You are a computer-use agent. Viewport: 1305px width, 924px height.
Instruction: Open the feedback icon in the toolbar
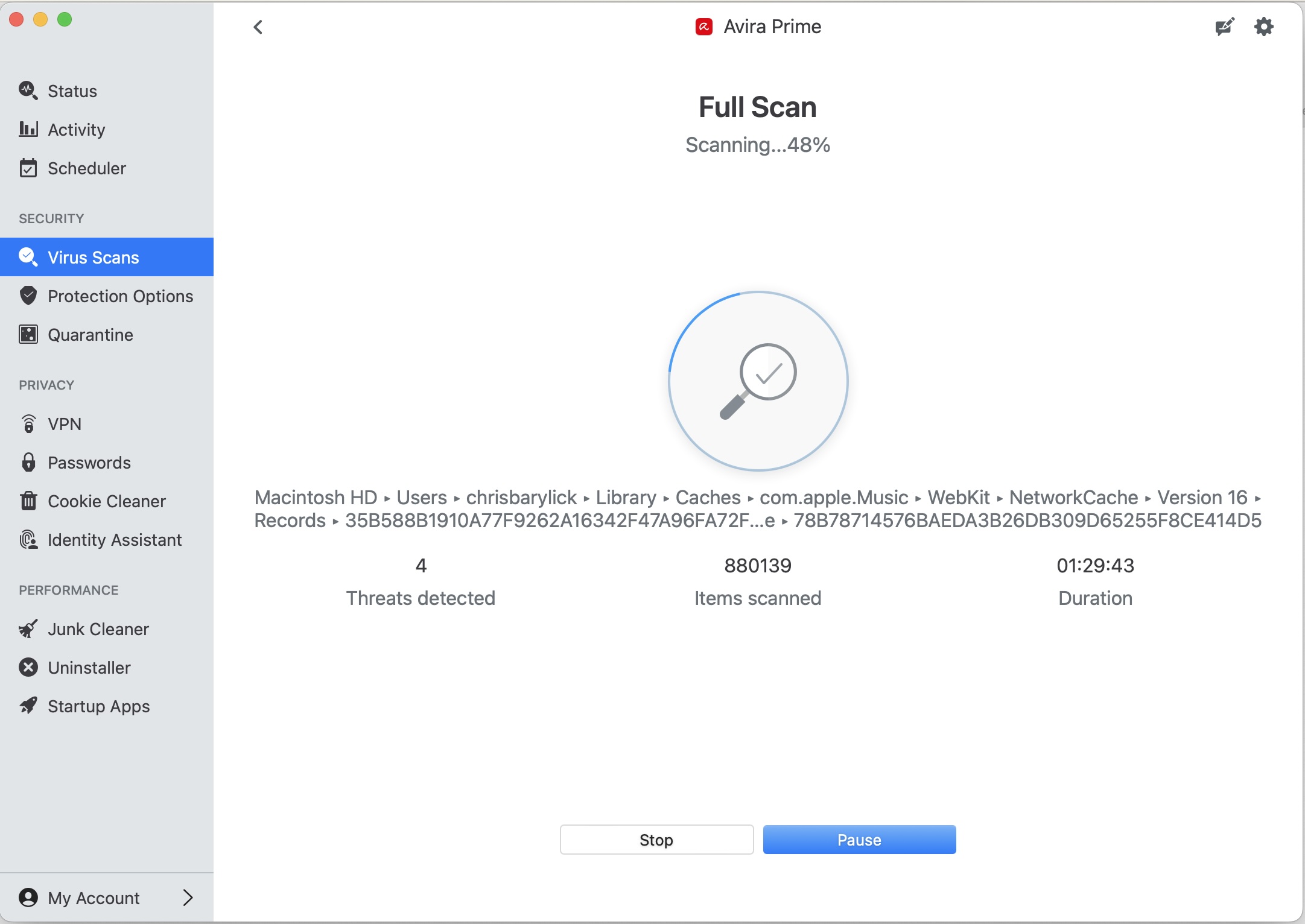coord(1224,27)
